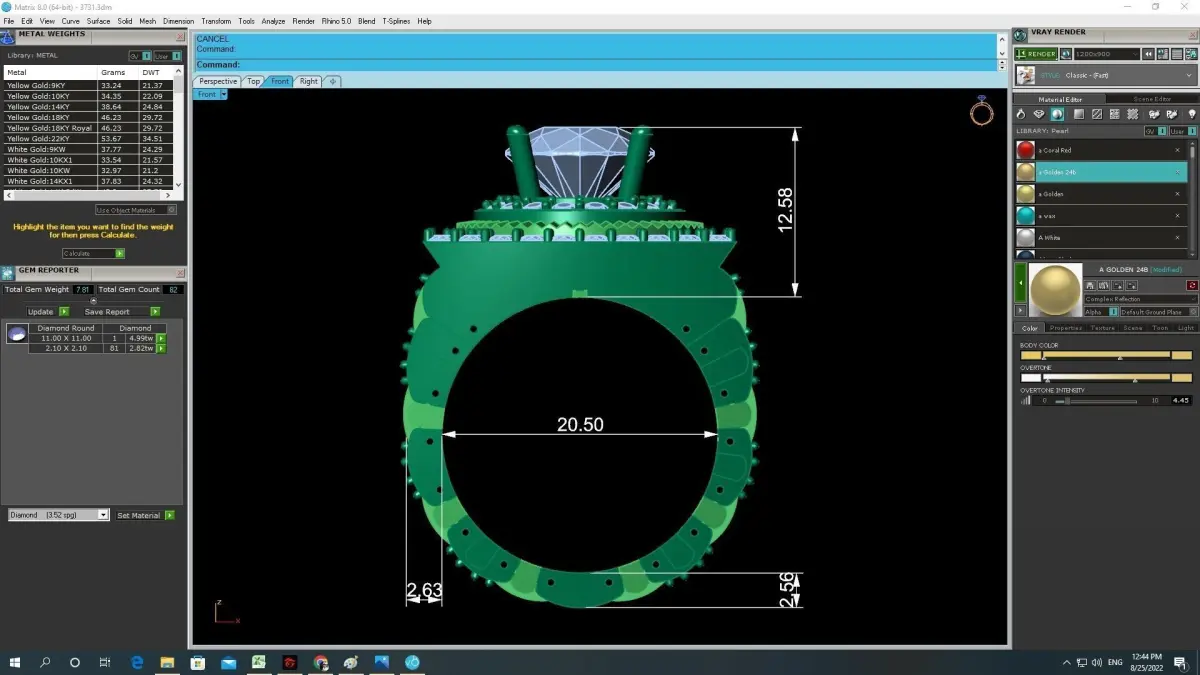The height and width of the screenshot is (675, 1200).
Task: Select the A White material
Action: tap(1101, 238)
